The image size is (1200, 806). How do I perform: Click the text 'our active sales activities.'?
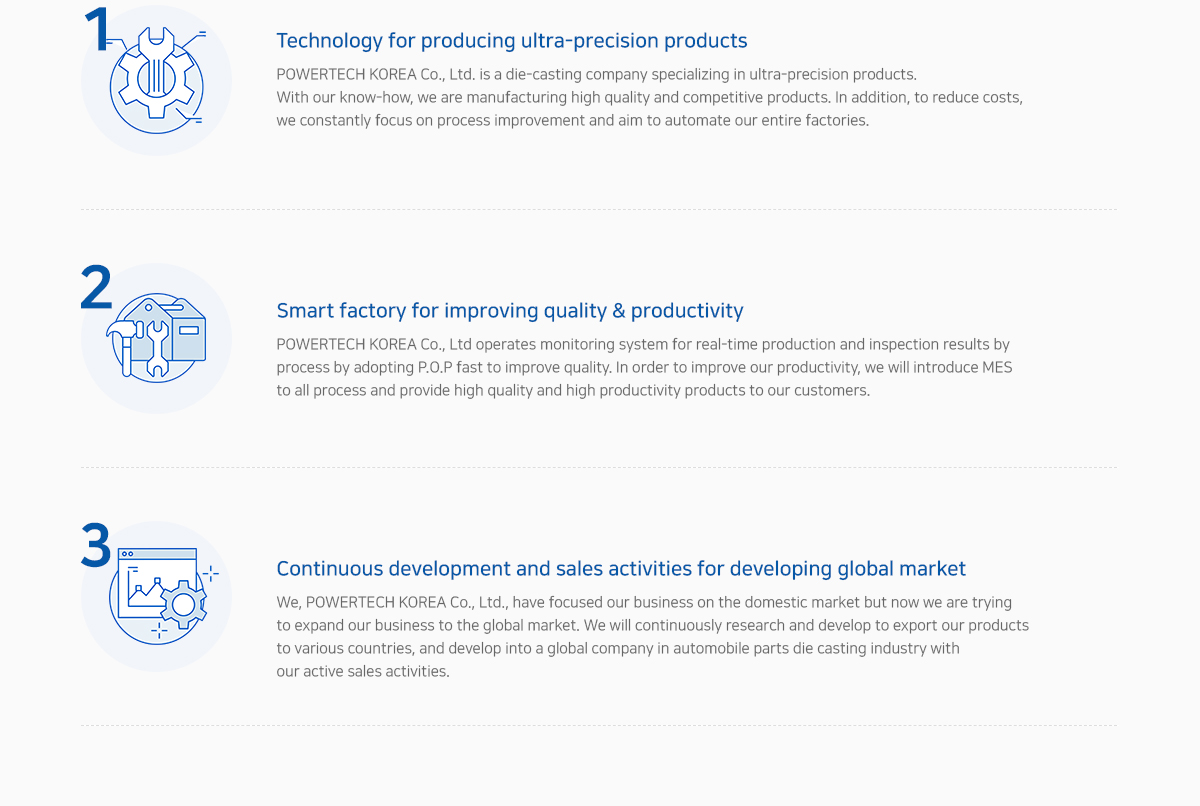[363, 671]
